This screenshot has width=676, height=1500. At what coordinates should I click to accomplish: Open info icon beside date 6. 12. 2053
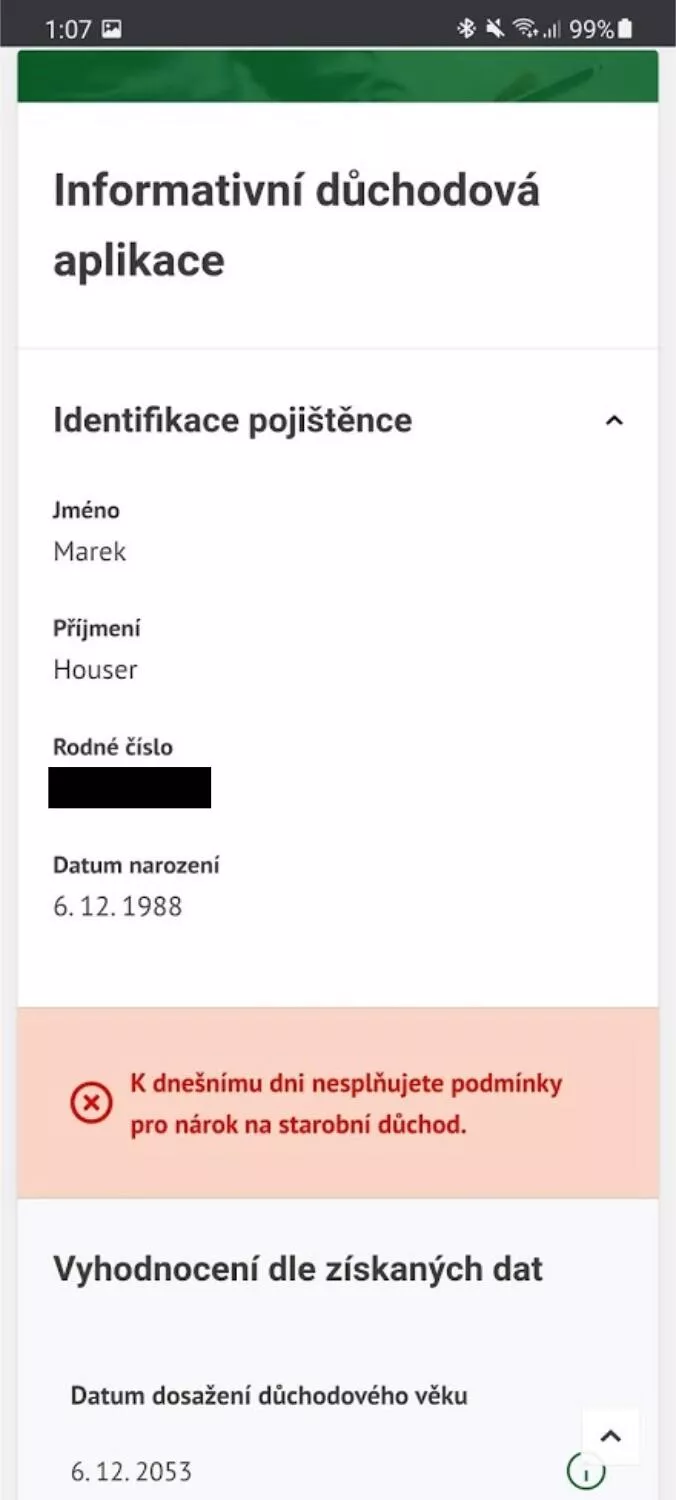click(x=586, y=1471)
